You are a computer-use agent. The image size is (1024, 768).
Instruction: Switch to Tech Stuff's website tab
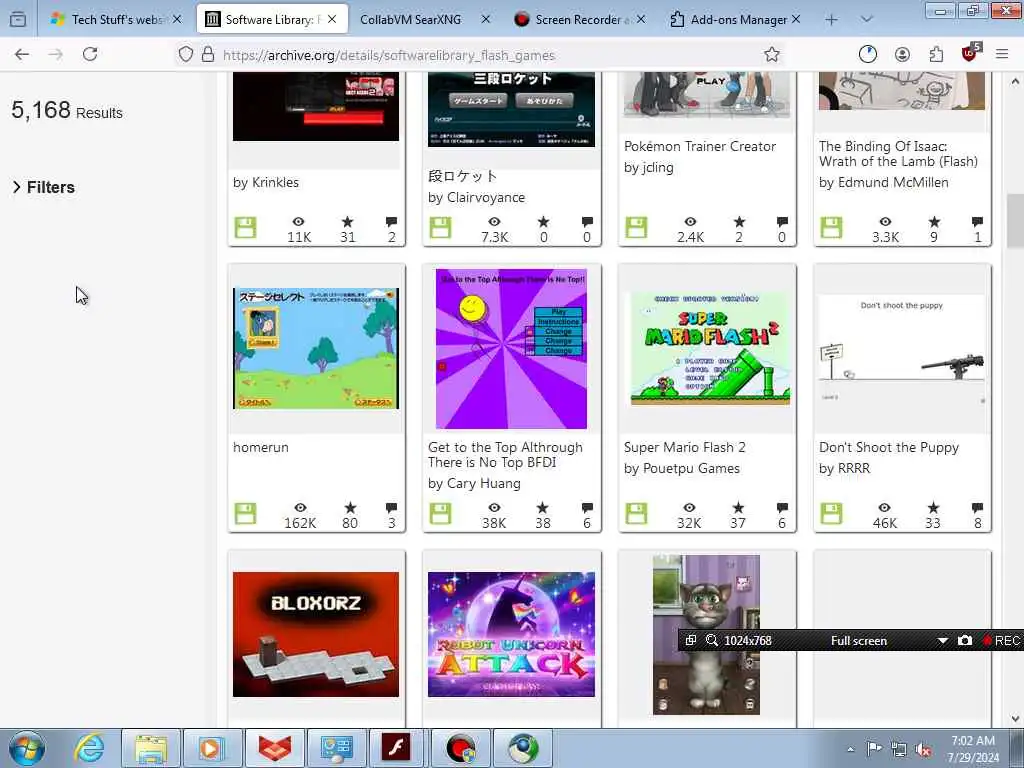[116, 20]
